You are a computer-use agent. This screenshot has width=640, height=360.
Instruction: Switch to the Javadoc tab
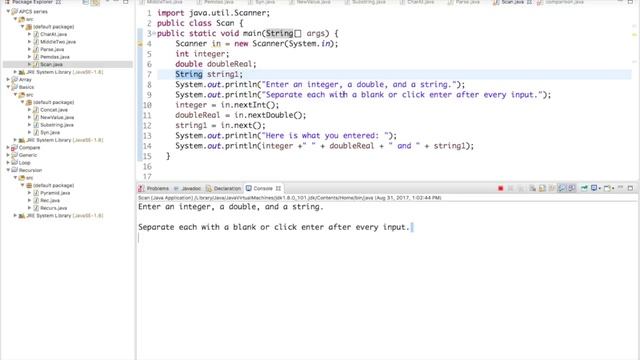coord(187,188)
